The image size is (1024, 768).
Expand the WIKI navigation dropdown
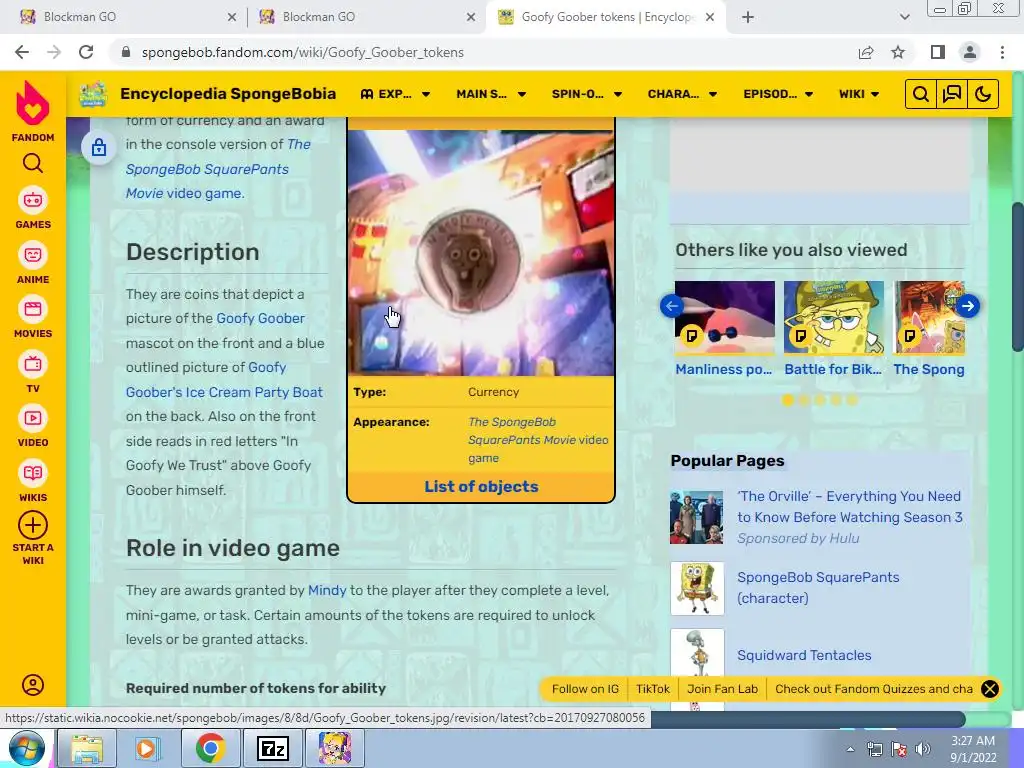(x=859, y=94)
